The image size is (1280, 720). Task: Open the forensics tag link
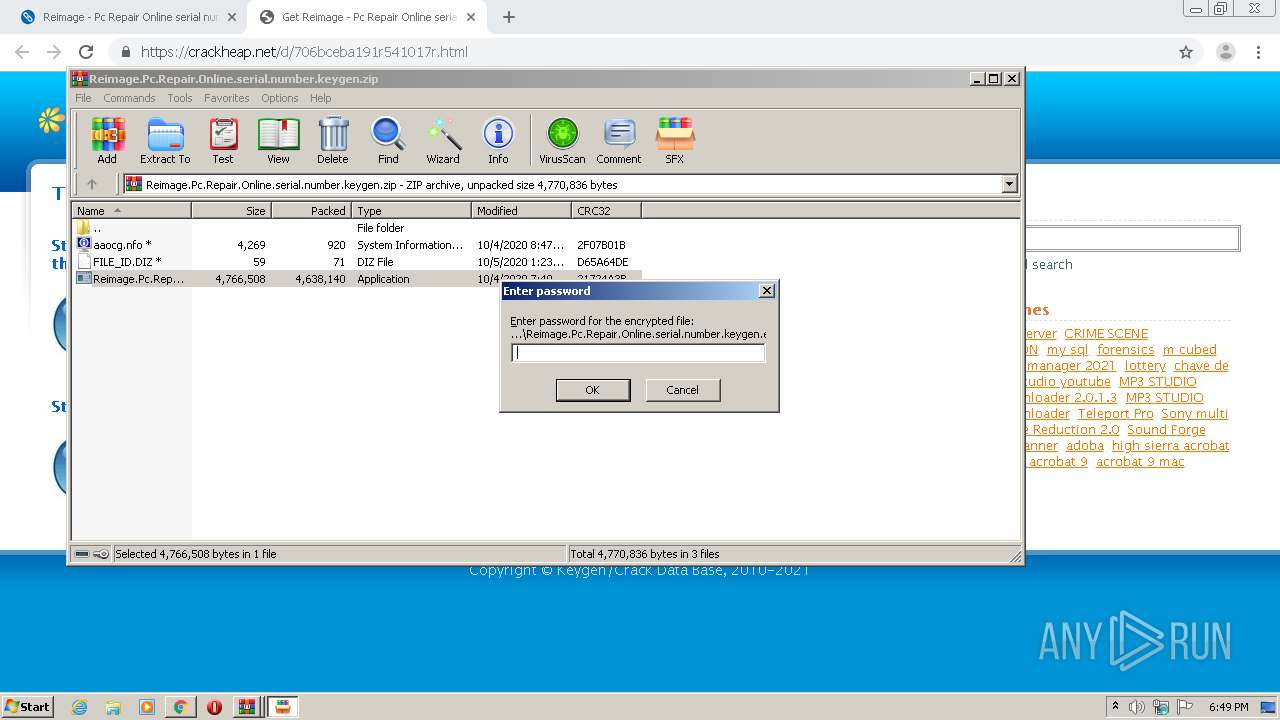[1125, 350]
